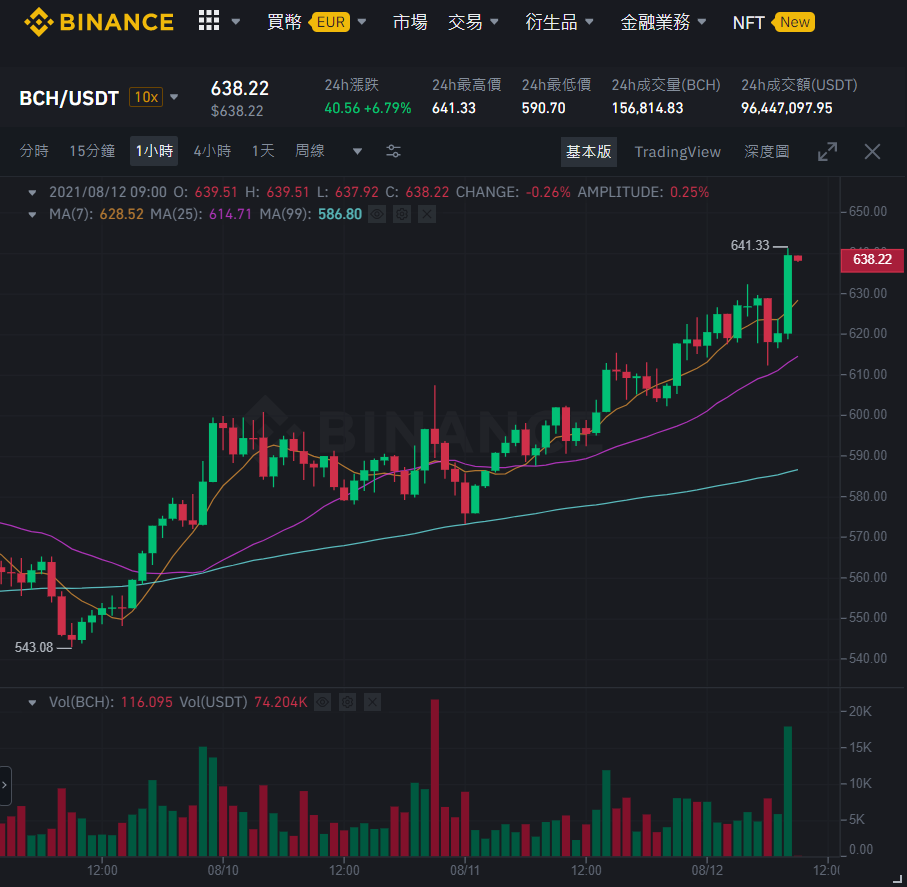Toggle MA indicator visibility eye

click(x=377, y=215)
